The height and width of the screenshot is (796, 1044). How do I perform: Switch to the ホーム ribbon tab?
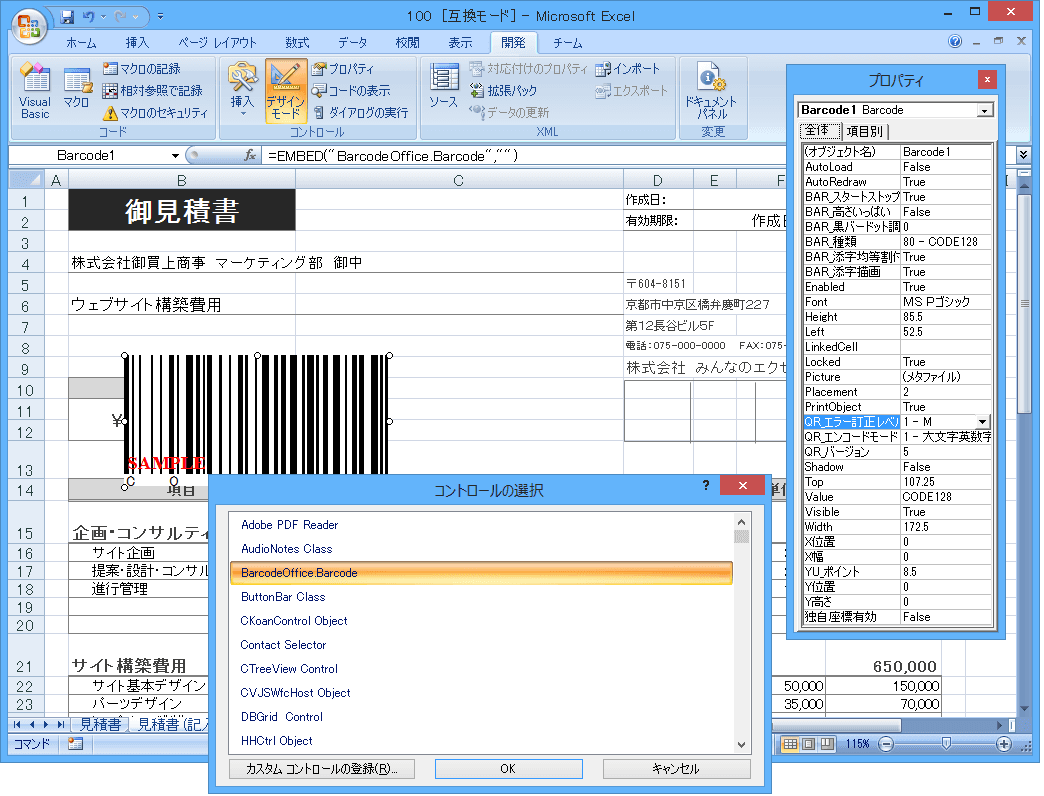[x=81, y=43]
